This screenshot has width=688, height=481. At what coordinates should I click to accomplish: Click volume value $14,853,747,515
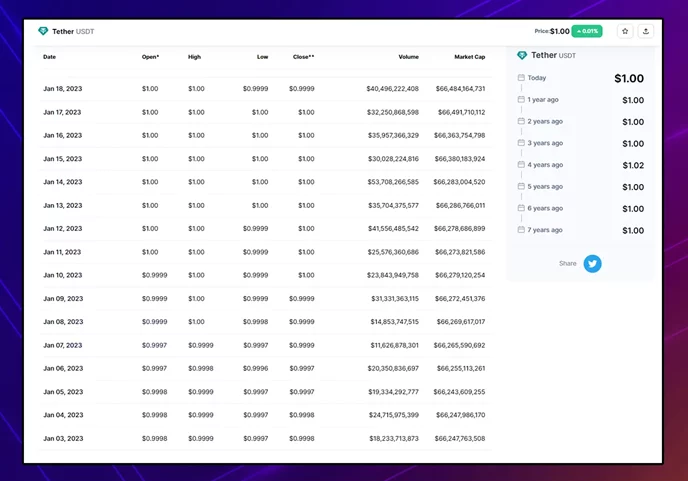pyautogui.click(x=394, y=322)
